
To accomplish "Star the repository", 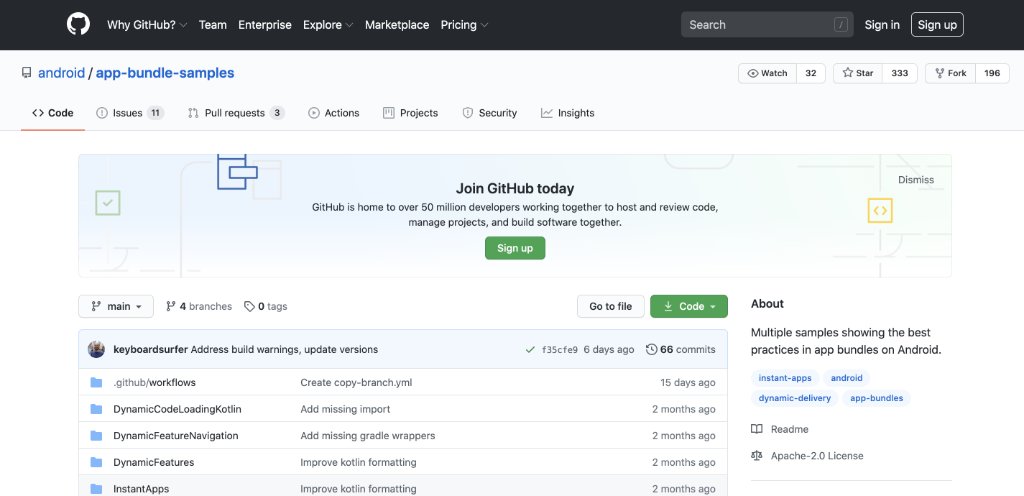I will pos(858,73).
